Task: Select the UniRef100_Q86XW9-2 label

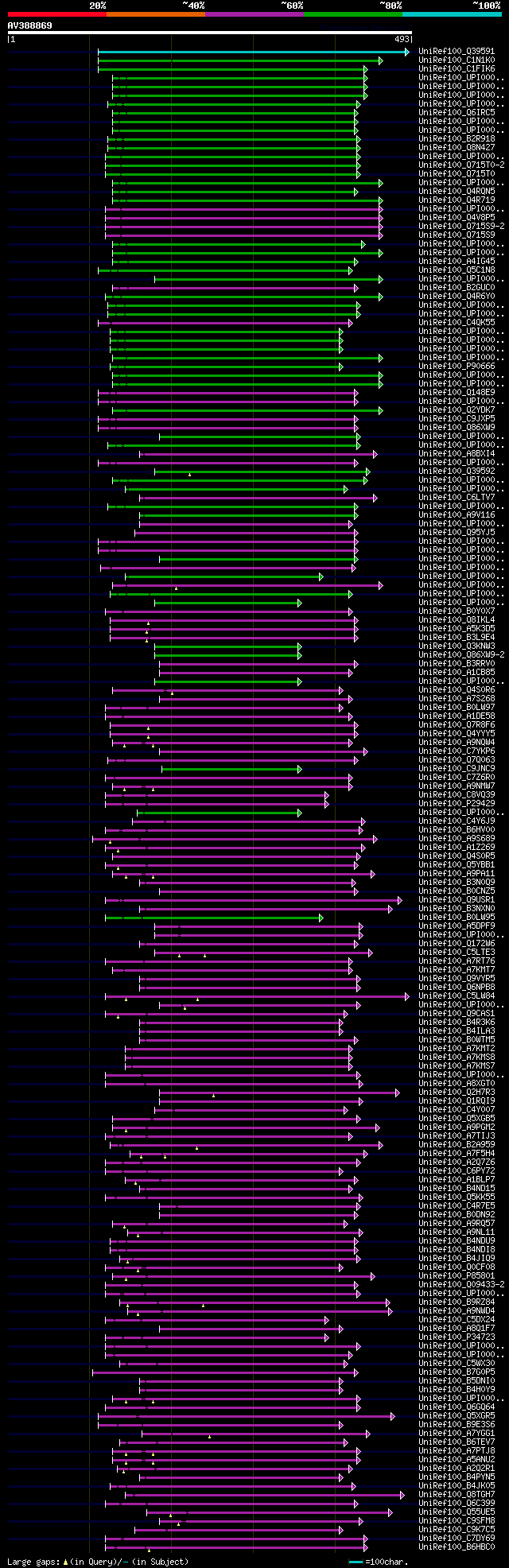Action: pos(461,655)
